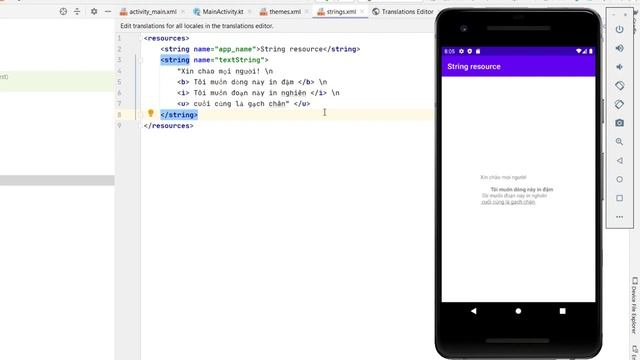Click the underline tag line 7 text
Screen dimensions: 640x360
[x=243, y=104]
